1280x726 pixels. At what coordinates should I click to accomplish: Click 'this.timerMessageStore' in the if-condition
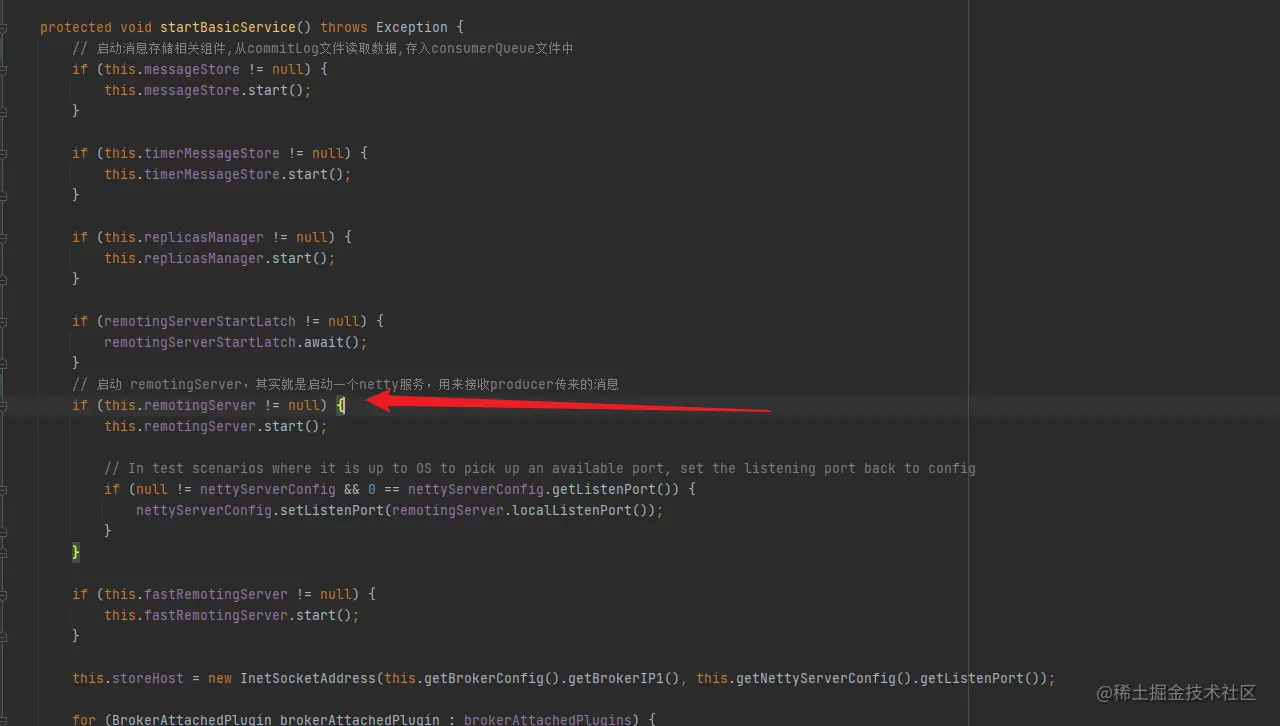(192, 153)
